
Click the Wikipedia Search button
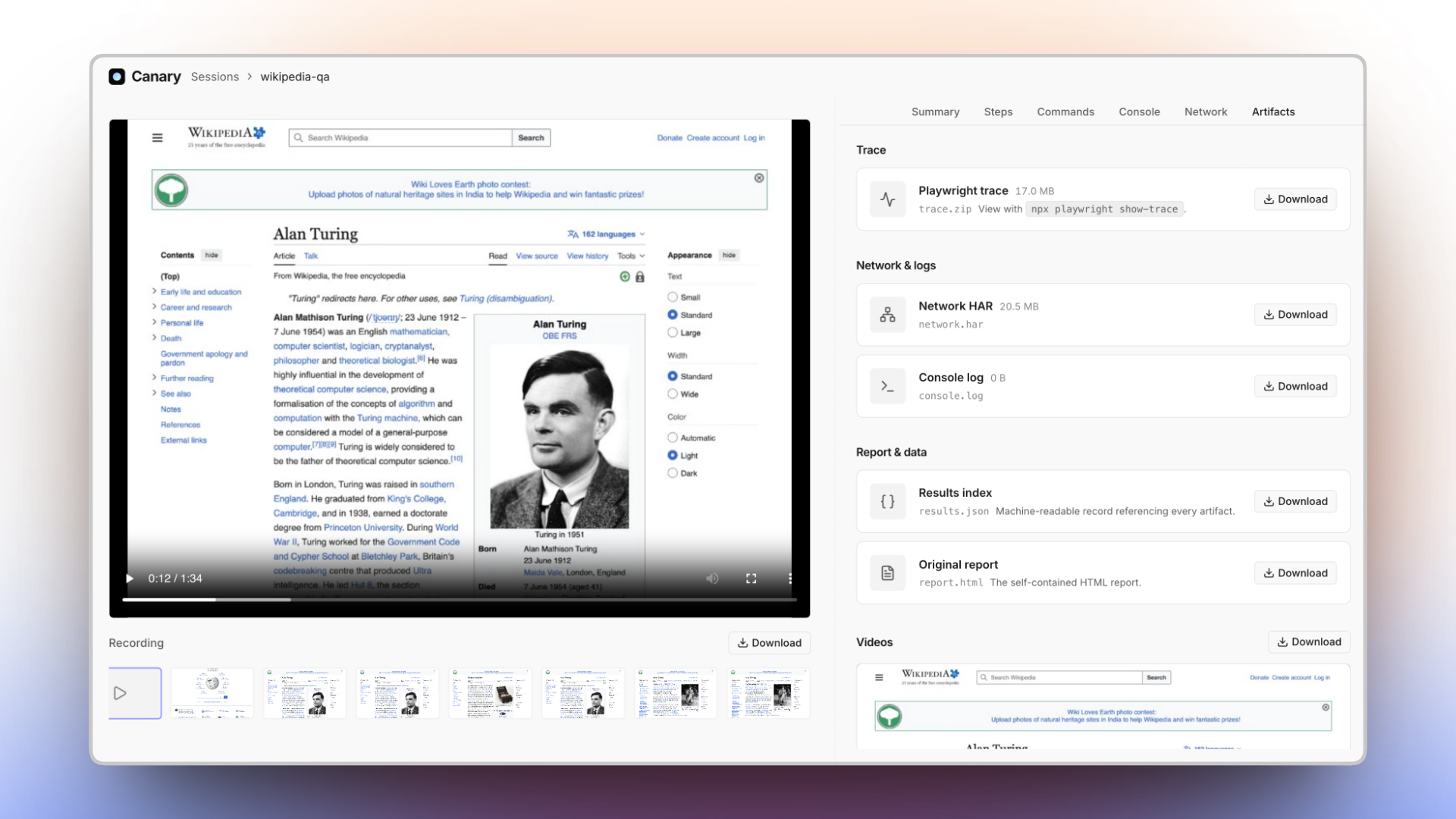point(531,138)
